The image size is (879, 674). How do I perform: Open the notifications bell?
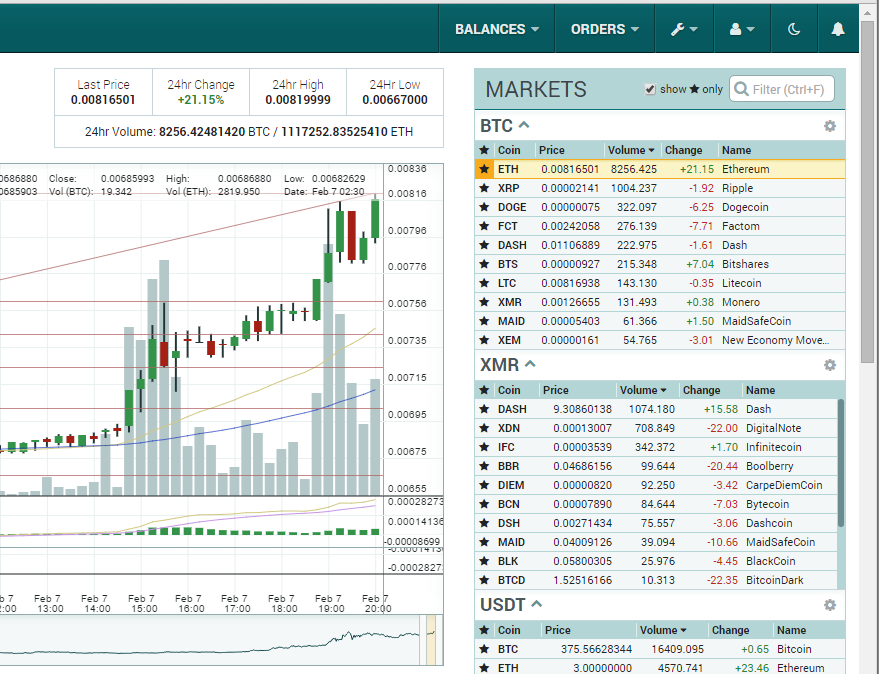(x=838, y=29)
